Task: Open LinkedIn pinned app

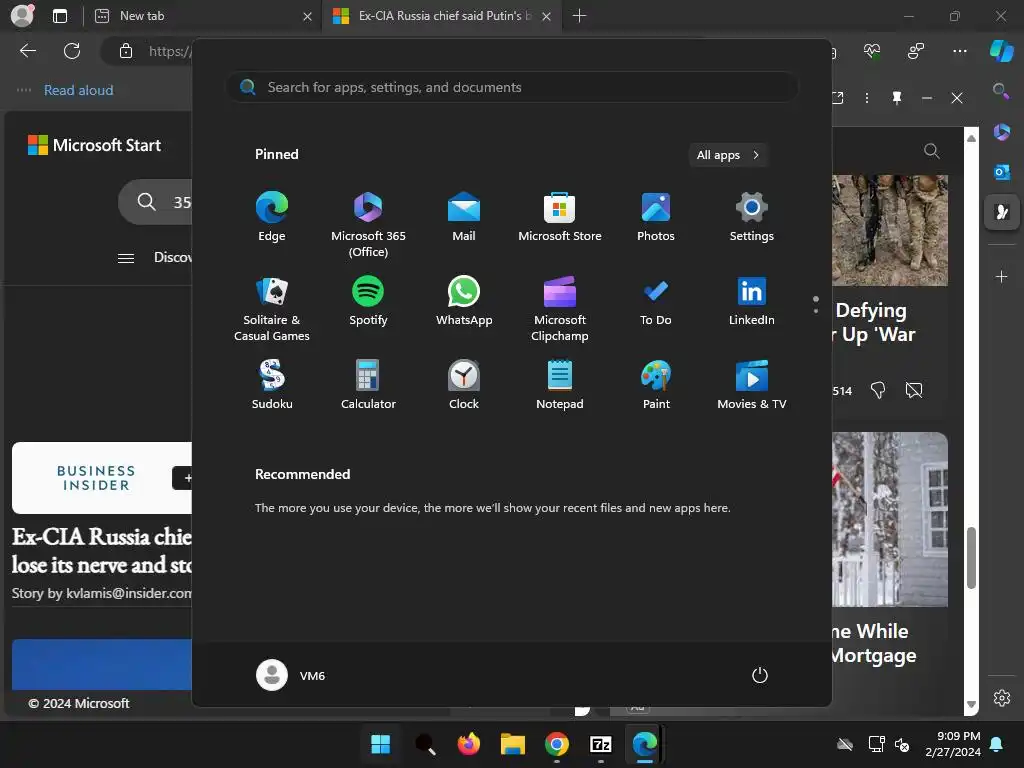Action: (x=752, y=301)
